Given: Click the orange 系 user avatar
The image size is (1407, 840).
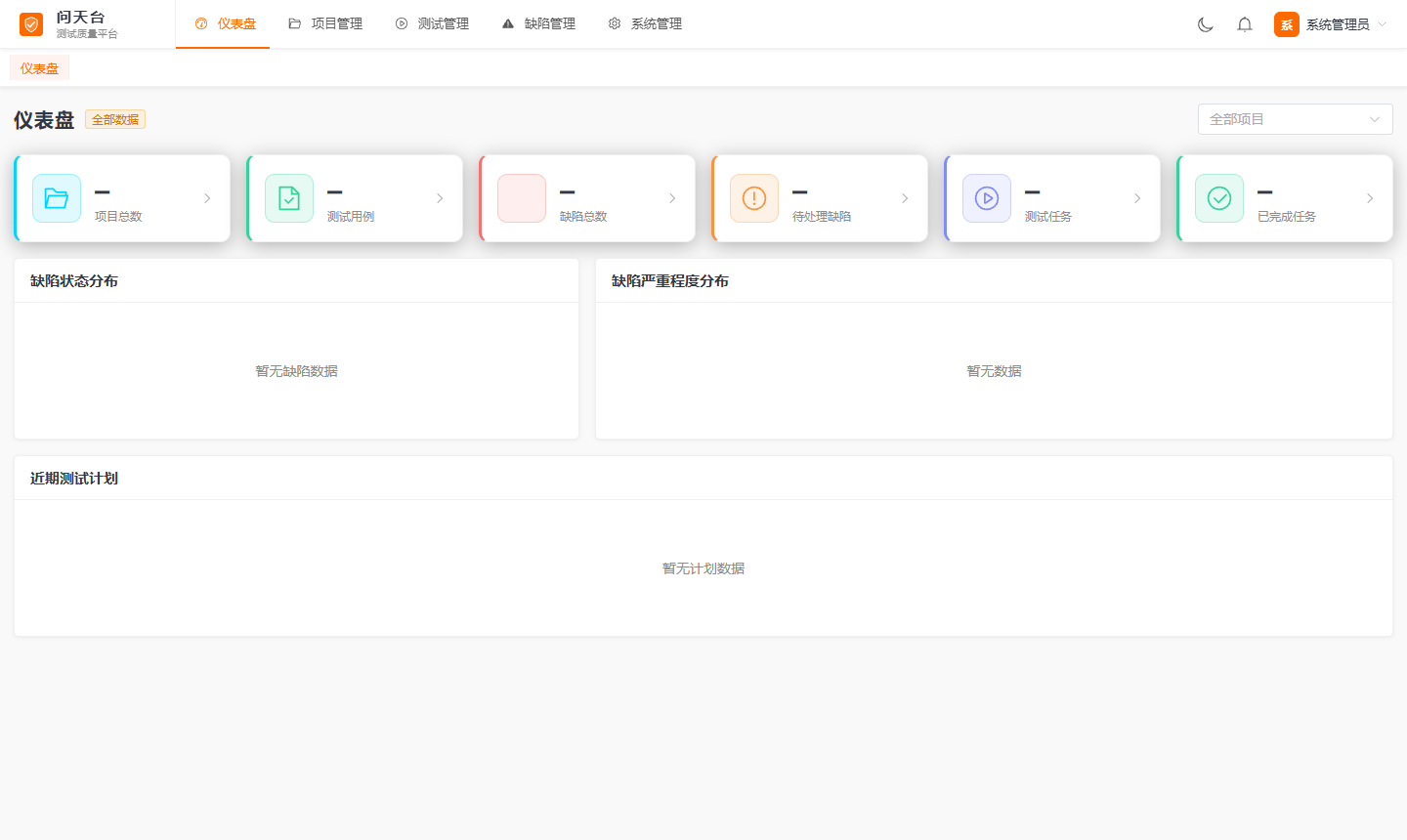Looking at the screenshot, I should (x=1287, y=24).
